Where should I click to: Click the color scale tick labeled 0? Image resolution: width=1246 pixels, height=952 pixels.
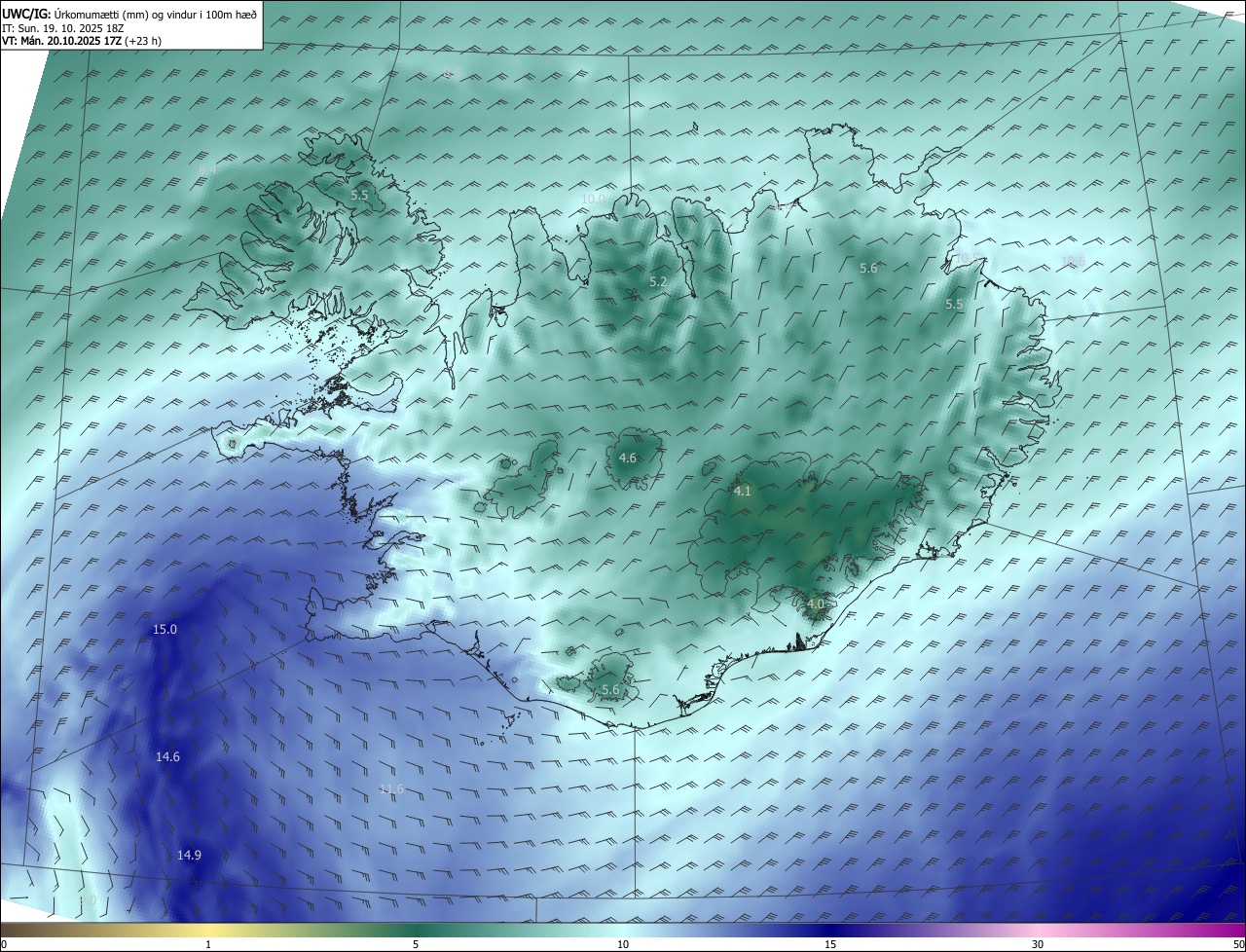tap(4, 944)
